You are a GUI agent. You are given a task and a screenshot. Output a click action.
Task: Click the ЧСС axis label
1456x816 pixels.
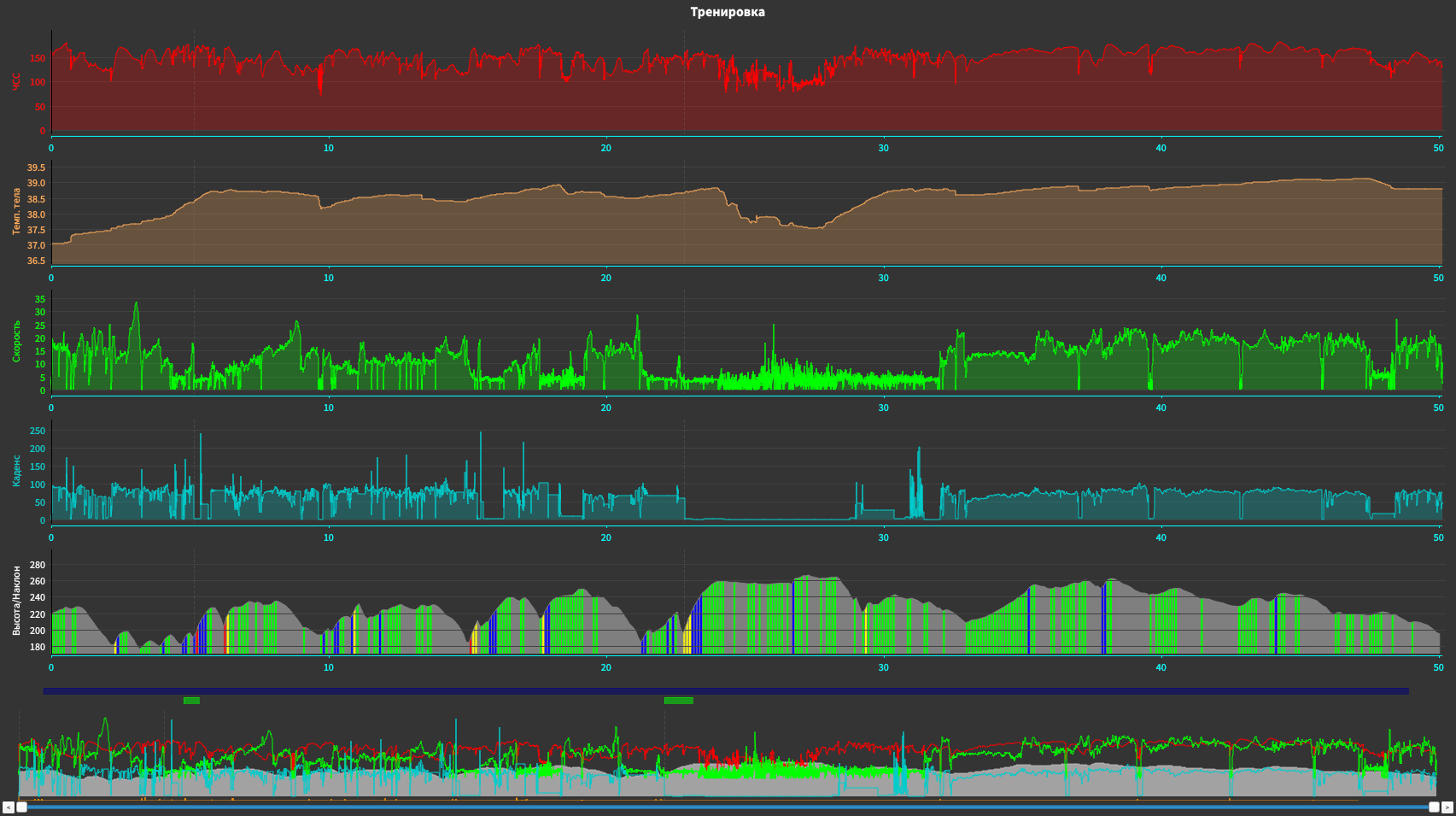(16, 82)
